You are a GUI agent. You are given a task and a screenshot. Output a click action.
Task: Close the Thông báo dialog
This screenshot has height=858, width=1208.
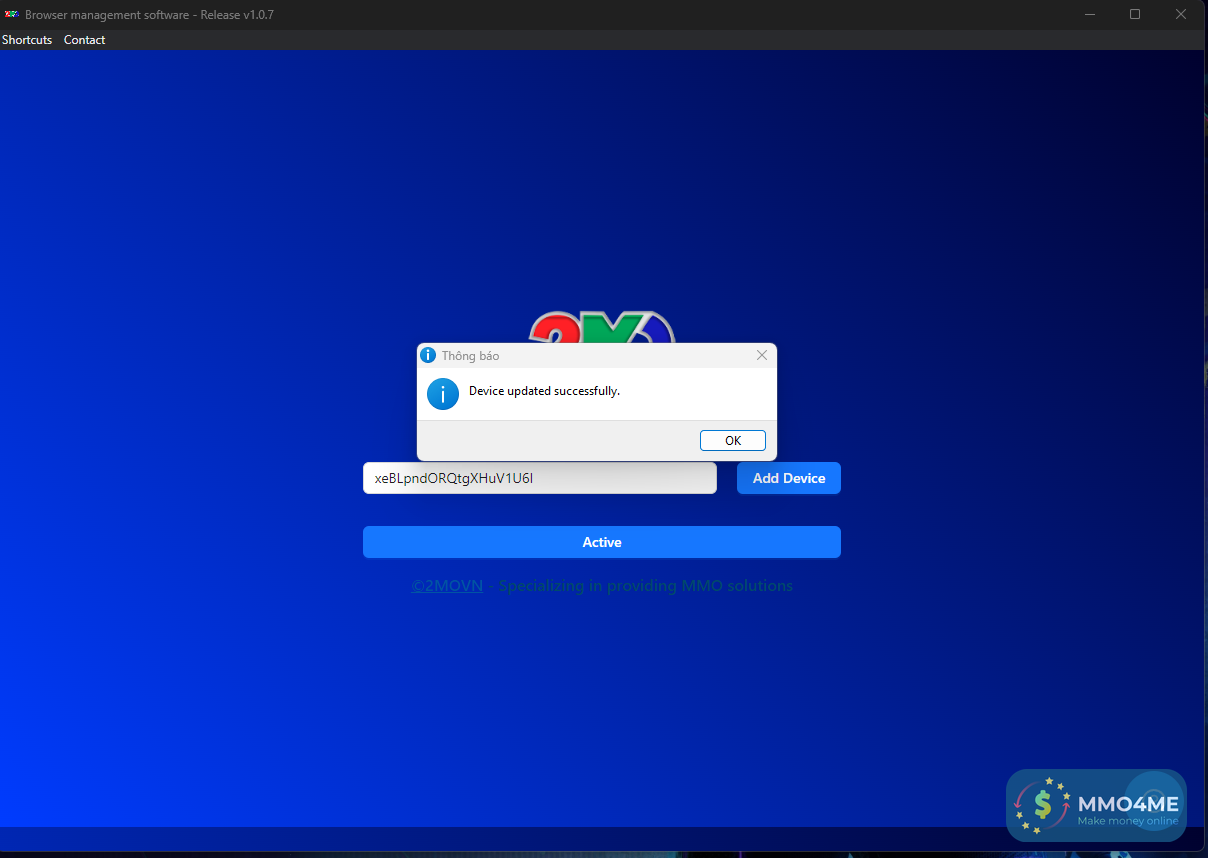coord(762,355)
